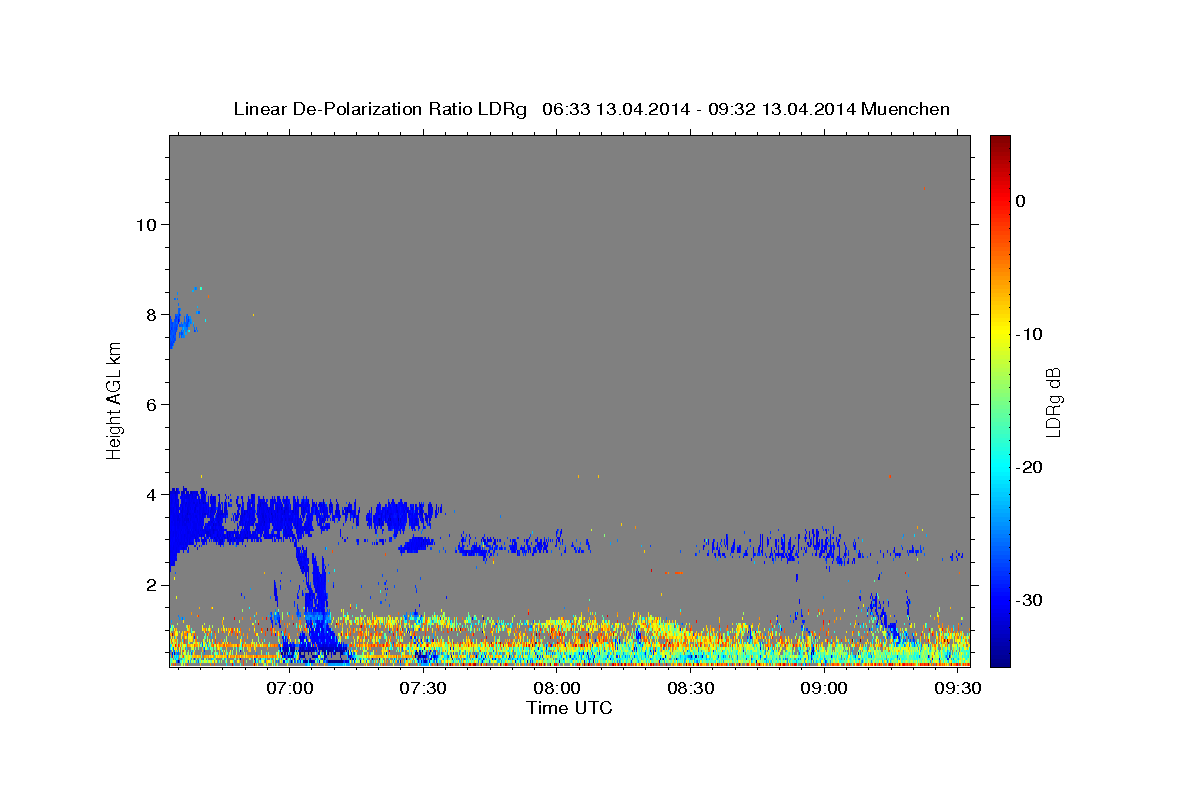
Task: Click the 4 km height tick label
Action: tap(150, 494)
